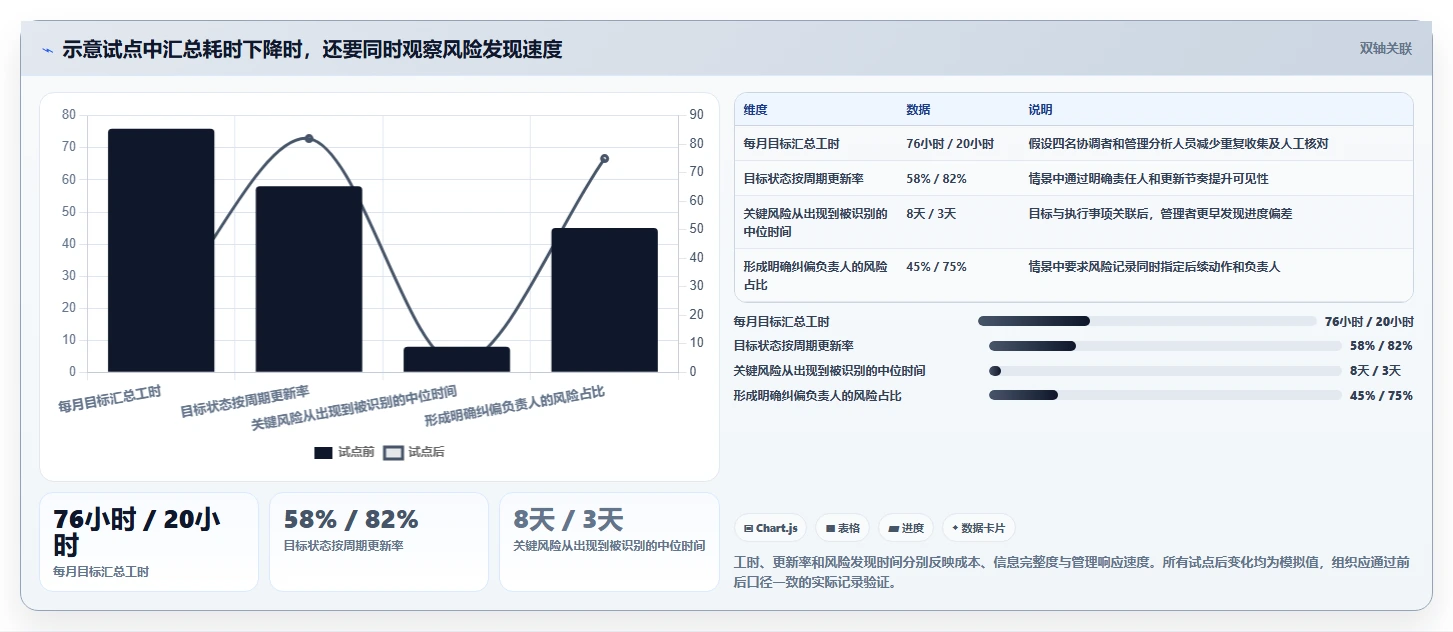Image resolution: width=1453 pixels, height=632 pixels.
Task: Click the 形成明确纠偏负责人的风险占比 progress bar
Action: pyautogui.click(x=1165, y=395)
